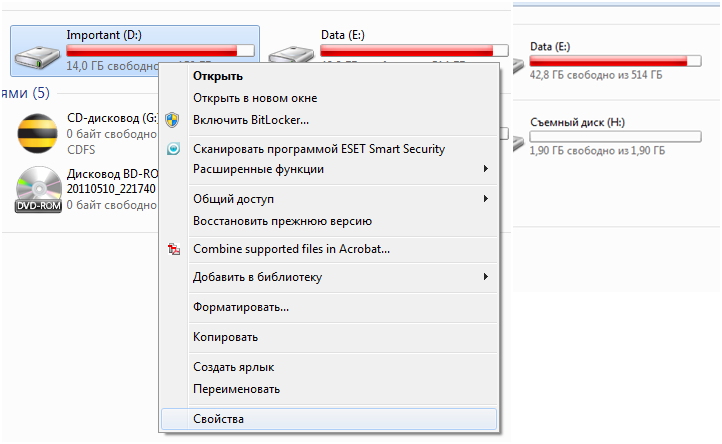Expand the Расширенные функции submenu arrow
Image resolution: width=722 pixels, height=444 pixels.
486,169
